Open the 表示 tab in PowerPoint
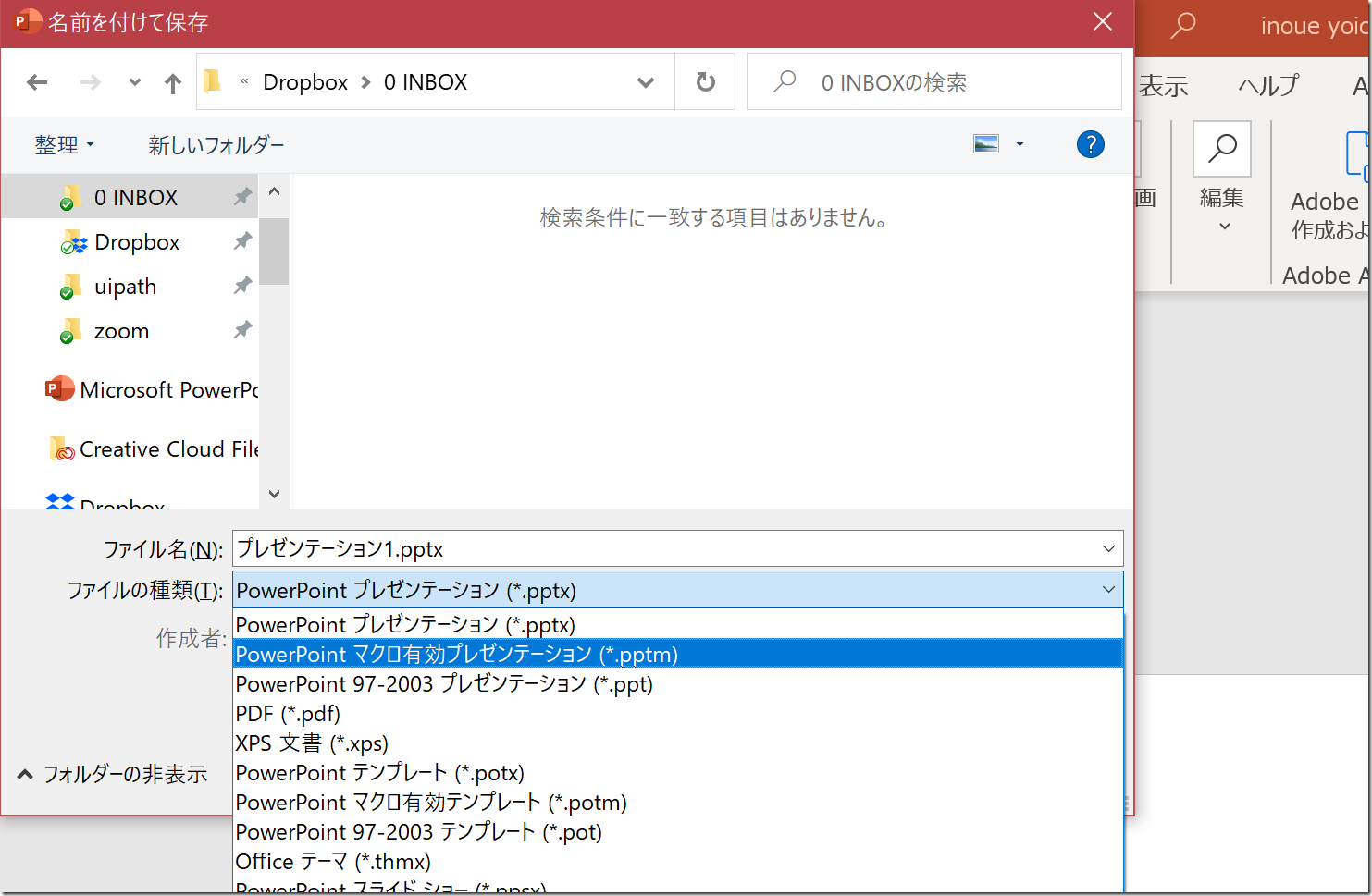Image resolution: width=1372 pixels, height=896 pixels. [x=1163, y=86]
